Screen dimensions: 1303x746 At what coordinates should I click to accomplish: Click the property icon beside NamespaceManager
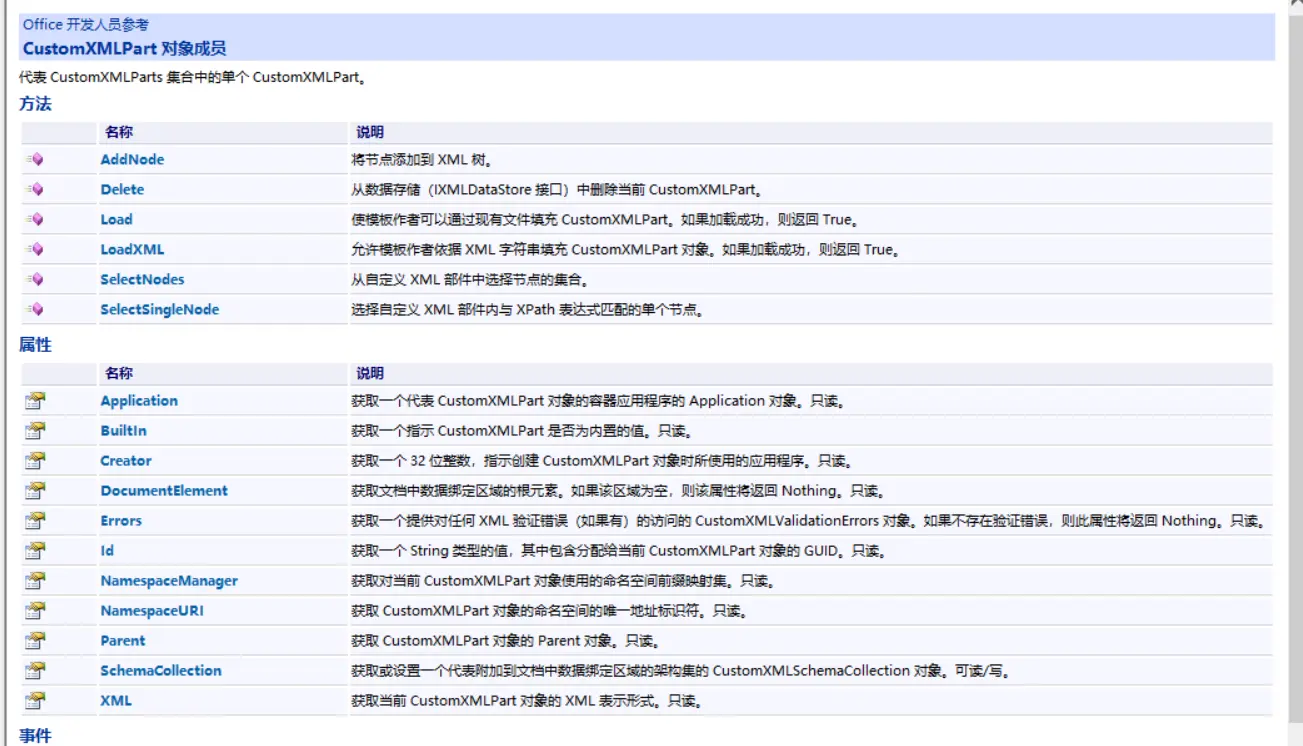pyautogui.click(x=35, y=581)
